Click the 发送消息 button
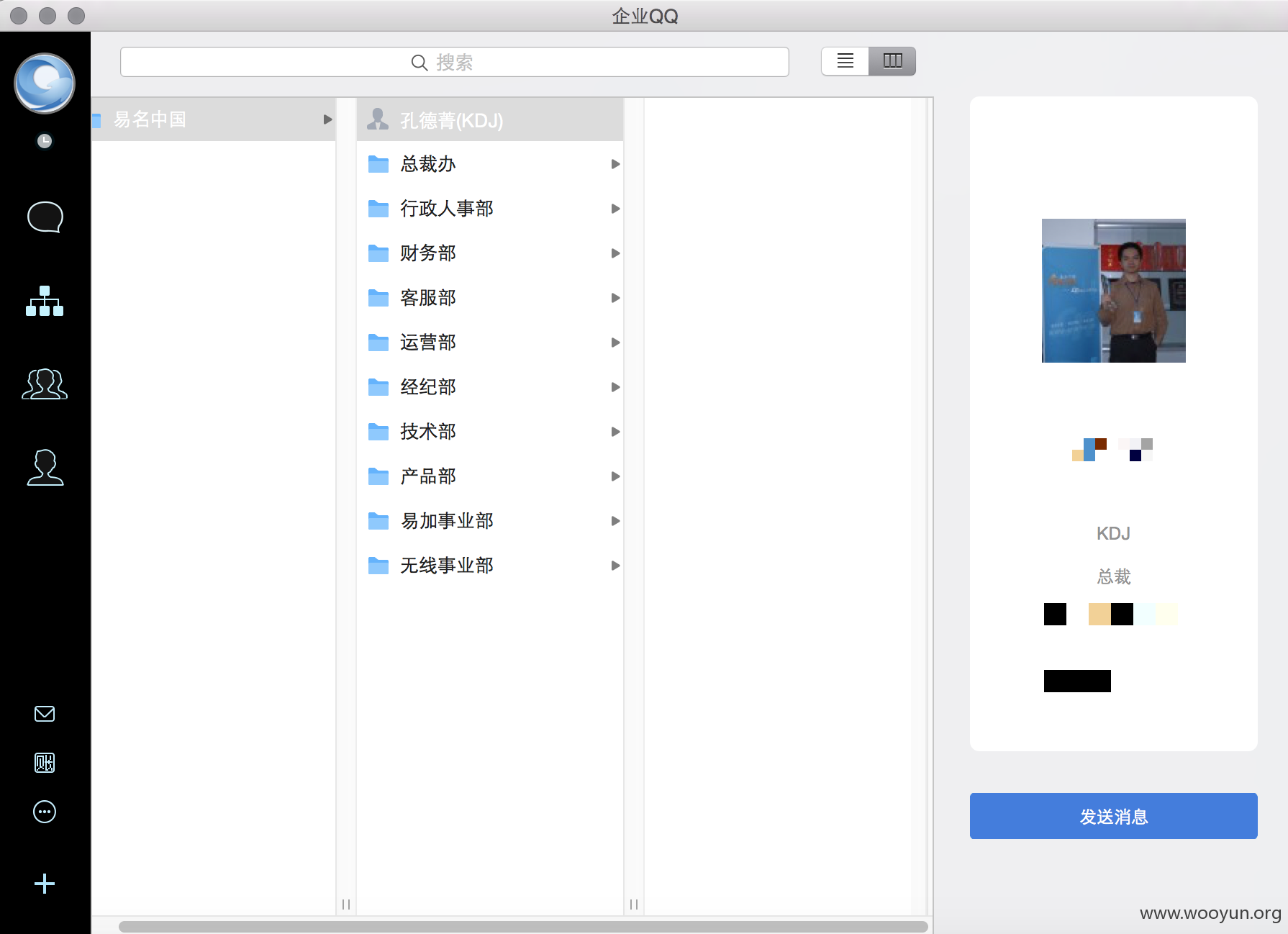Viewport: 1288px width, 934px height. [1113, 816]
